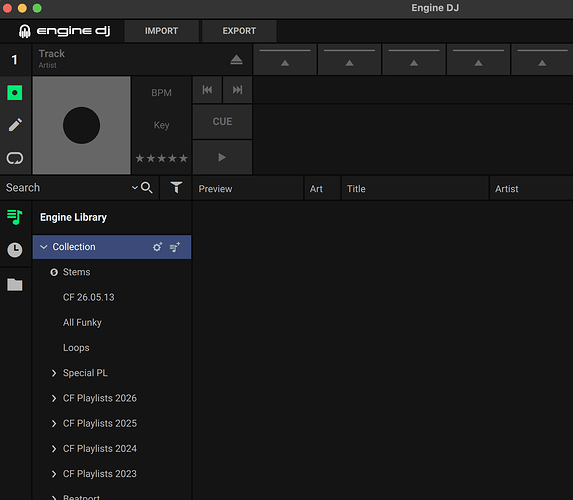Screen dimensions: 573x500
Task: Open the IMPORT tab
Action: (162, 31)
